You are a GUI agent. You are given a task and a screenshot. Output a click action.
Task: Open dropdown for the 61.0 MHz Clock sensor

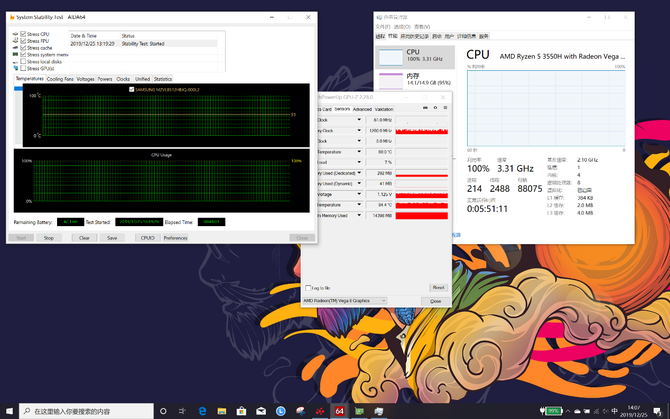tap(359, 120)
